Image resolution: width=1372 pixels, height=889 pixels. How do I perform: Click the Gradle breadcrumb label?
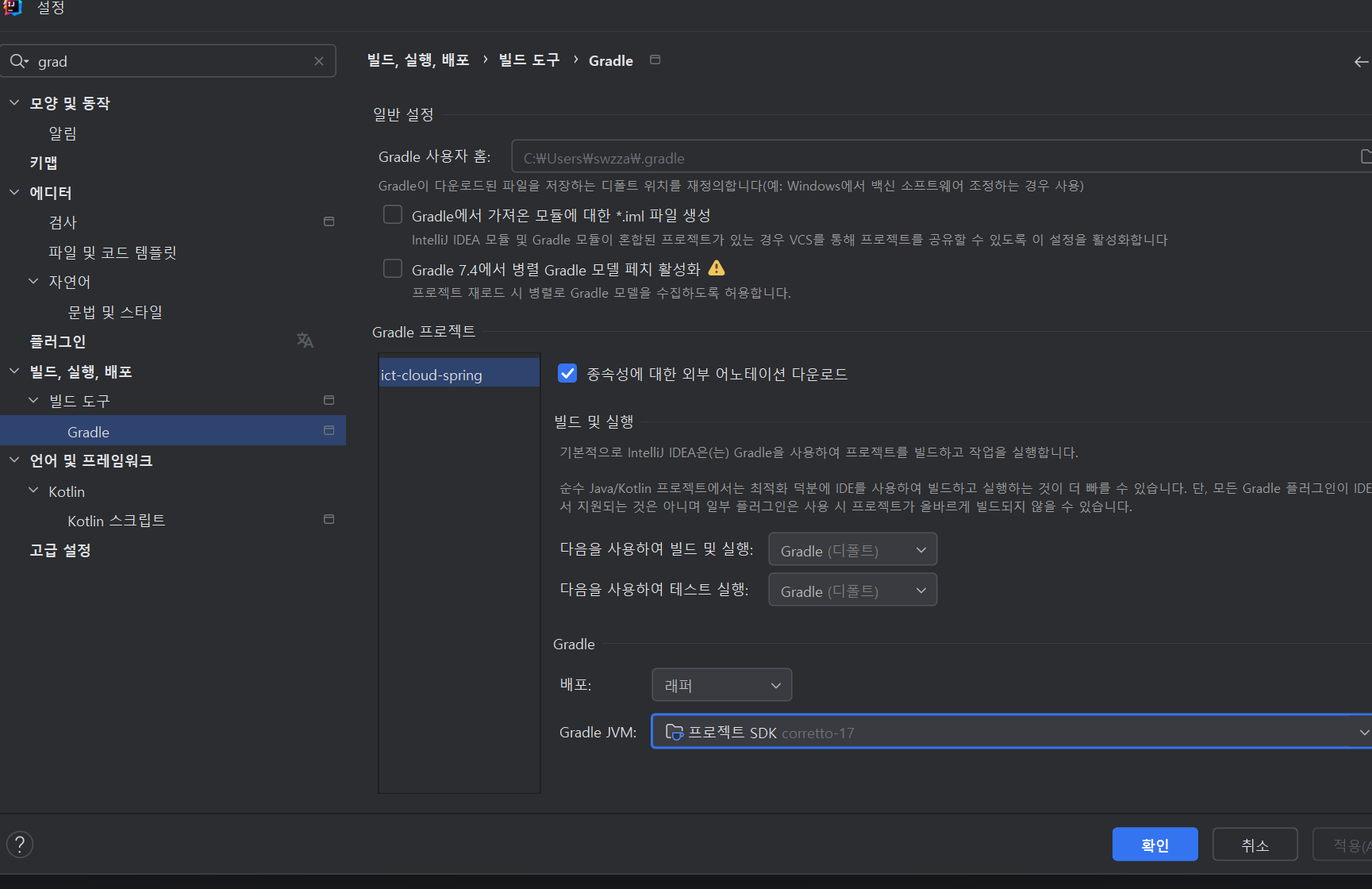(x=610, y=60)
